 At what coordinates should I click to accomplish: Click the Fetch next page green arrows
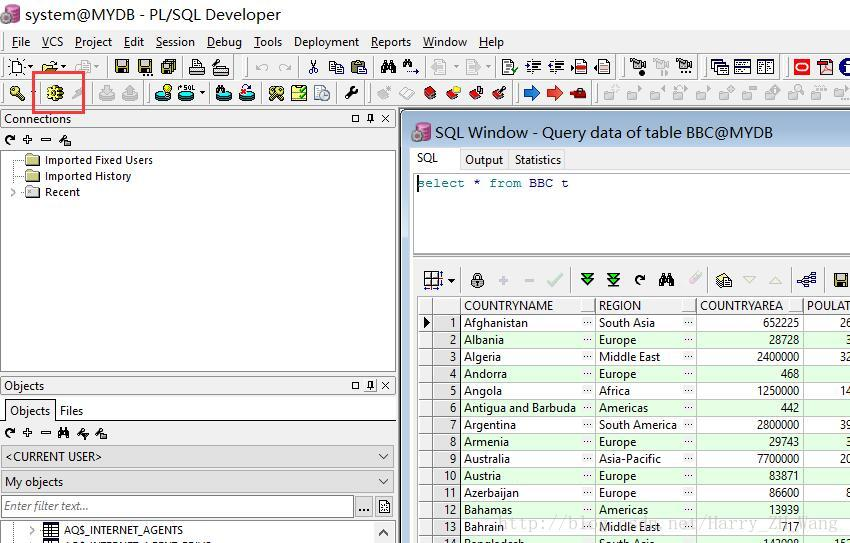587,280
